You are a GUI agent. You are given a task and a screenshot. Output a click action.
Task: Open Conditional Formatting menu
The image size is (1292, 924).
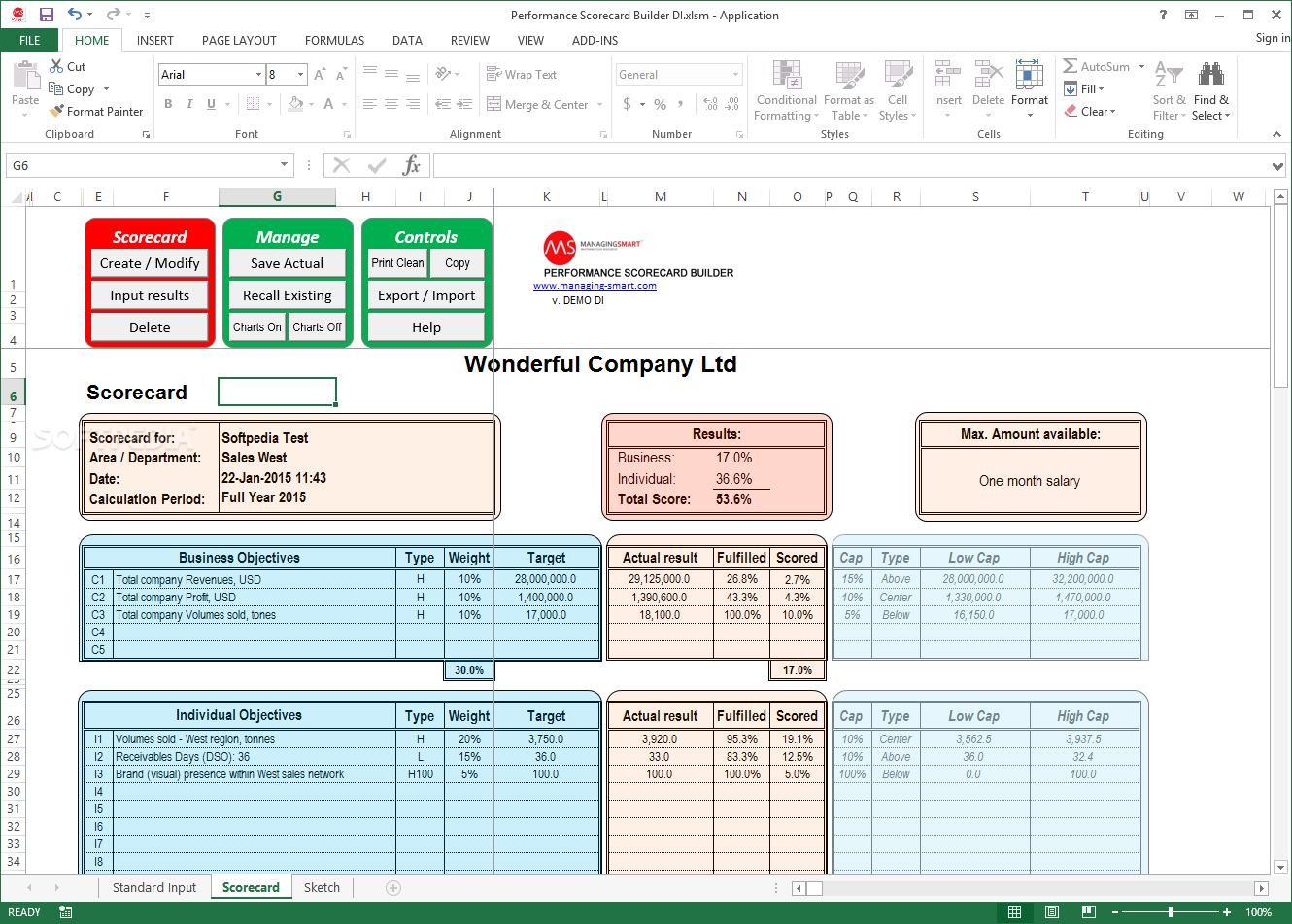tap(787, 90)
